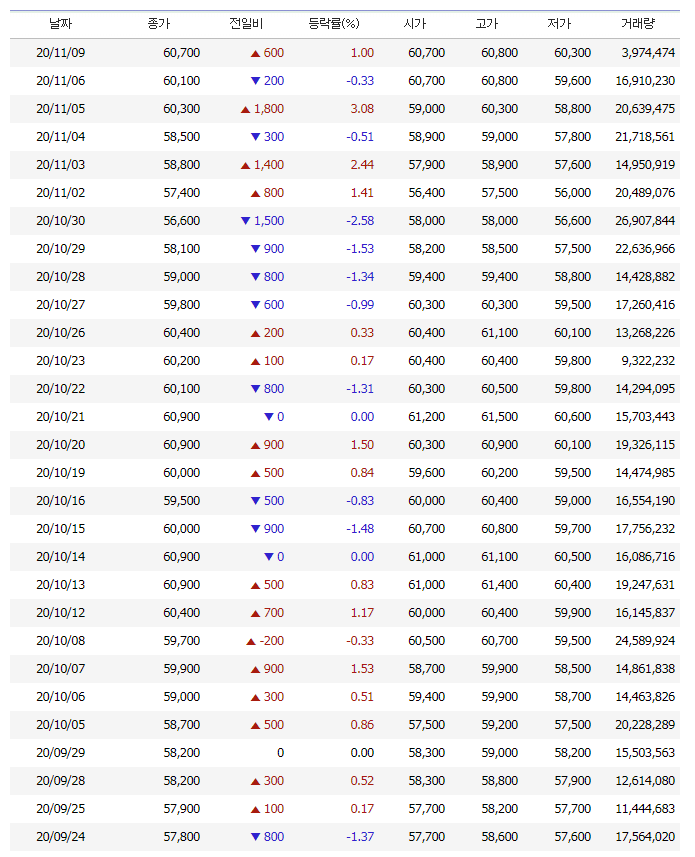Click change rate value 2.44

click(x=362, y=165)
